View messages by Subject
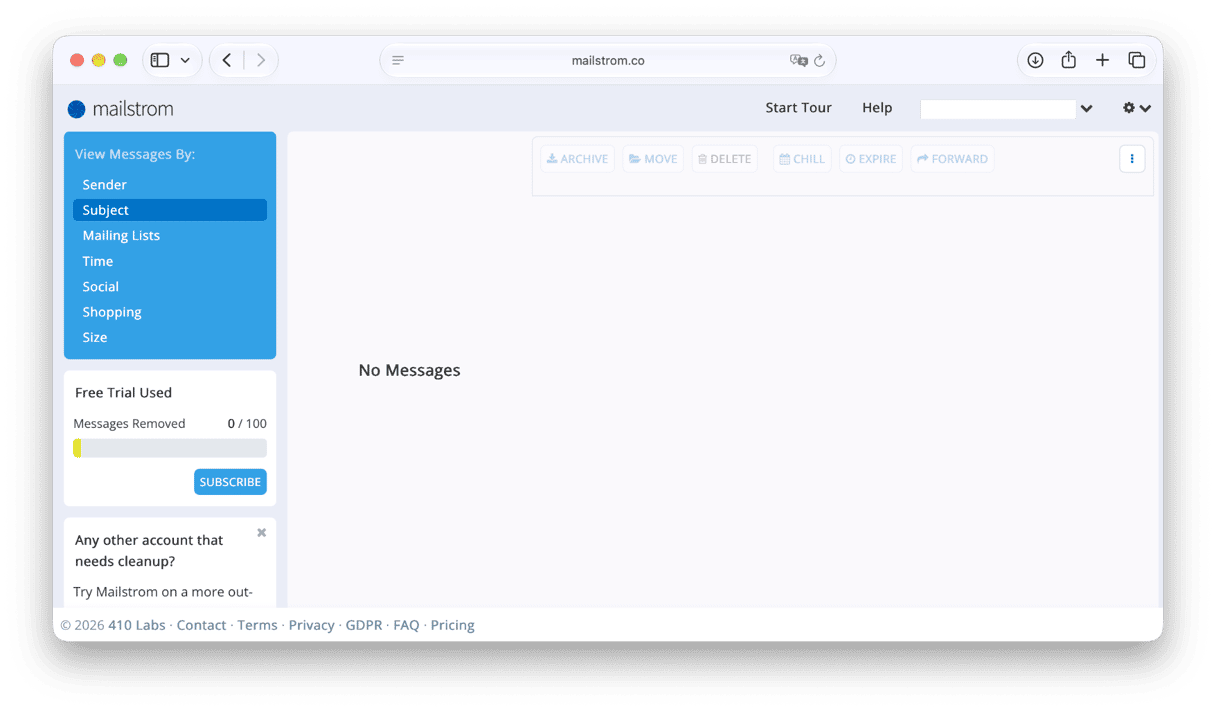 click(170, 210)
